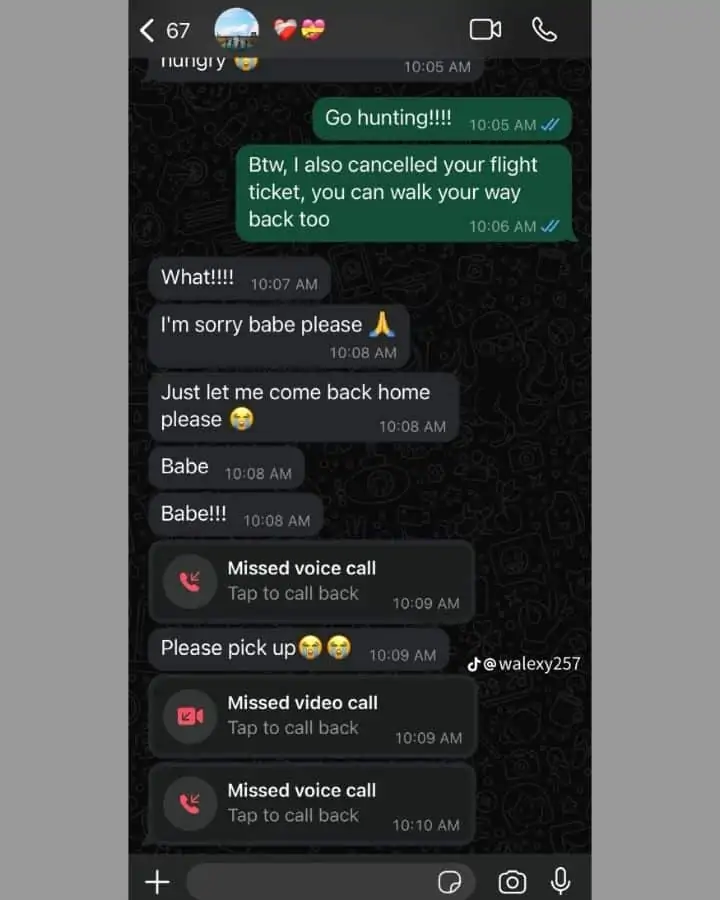Tap the red missed video call icon
The height and width of the screenshot is (900, 720).
click(190, 716)
